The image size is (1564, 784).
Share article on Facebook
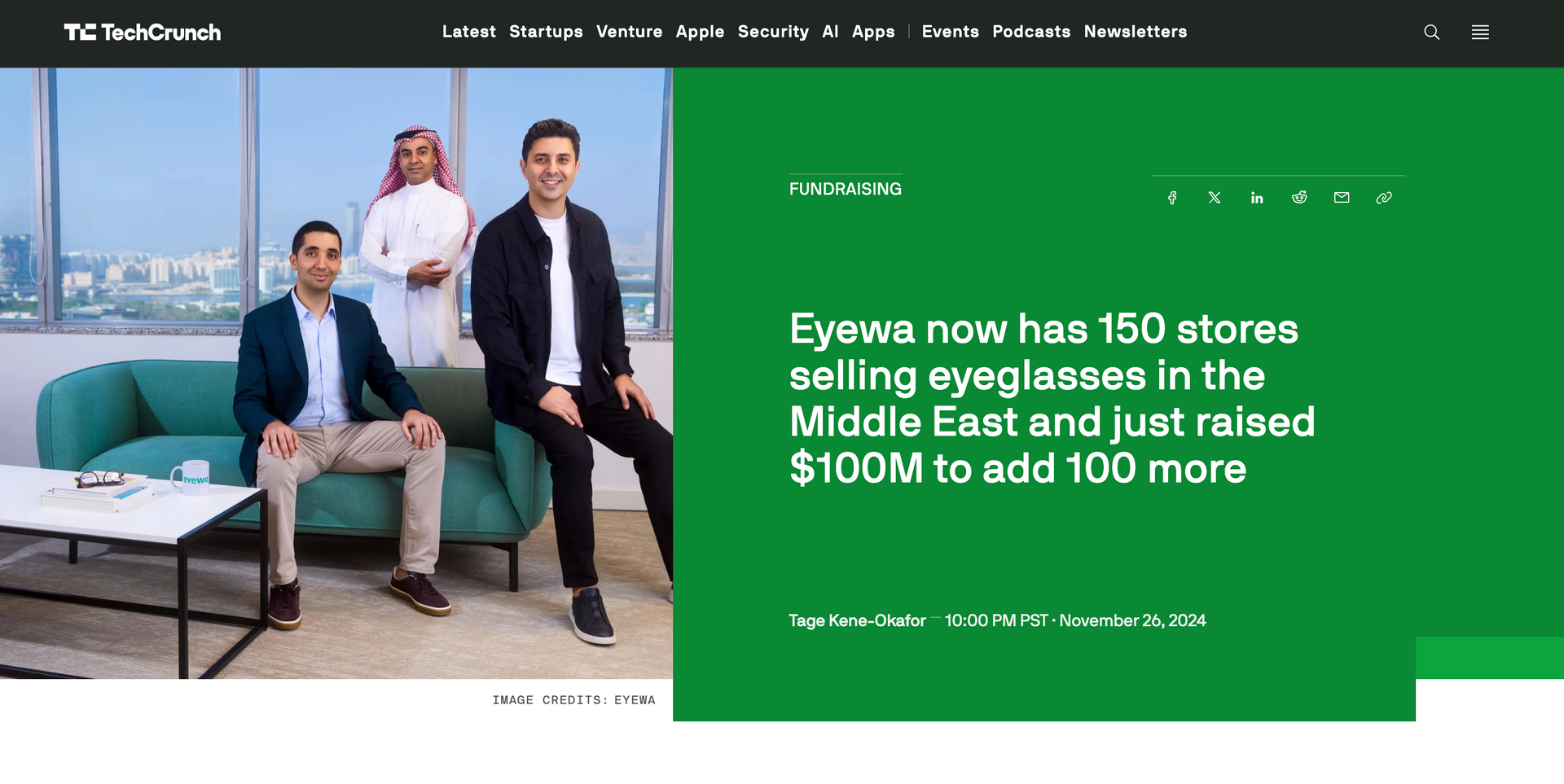1172,198
